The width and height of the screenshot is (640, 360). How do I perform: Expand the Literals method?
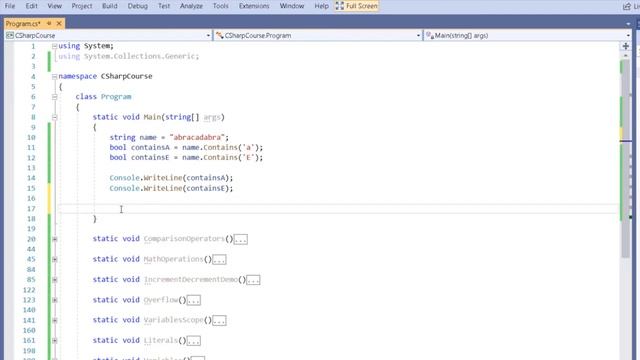[x=54, y=340]
